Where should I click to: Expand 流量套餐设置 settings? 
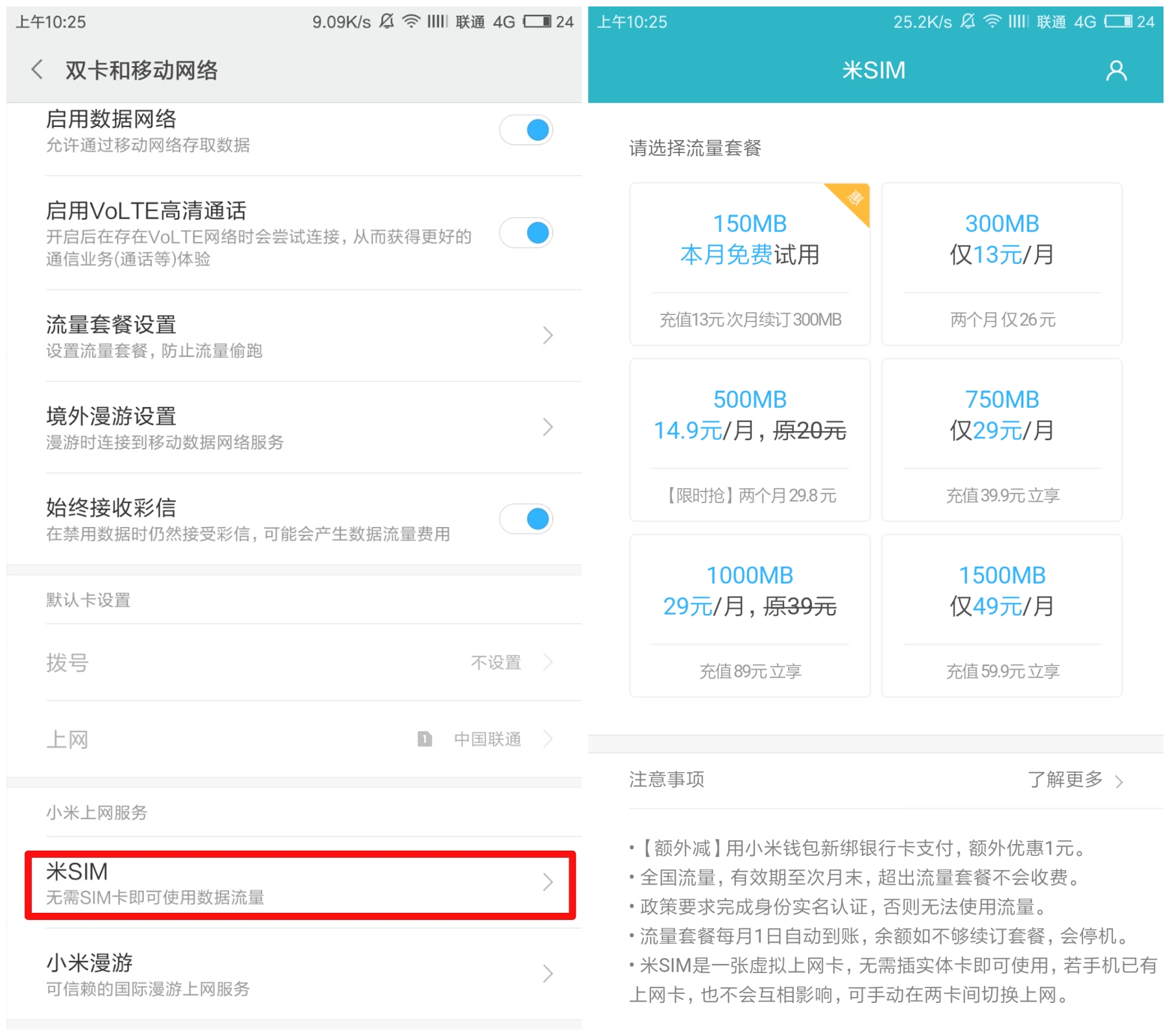point(292,336)
